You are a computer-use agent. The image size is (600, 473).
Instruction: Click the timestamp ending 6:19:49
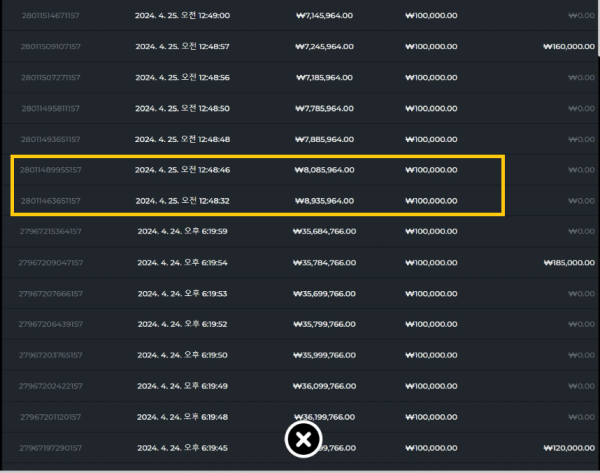(183, 386)
